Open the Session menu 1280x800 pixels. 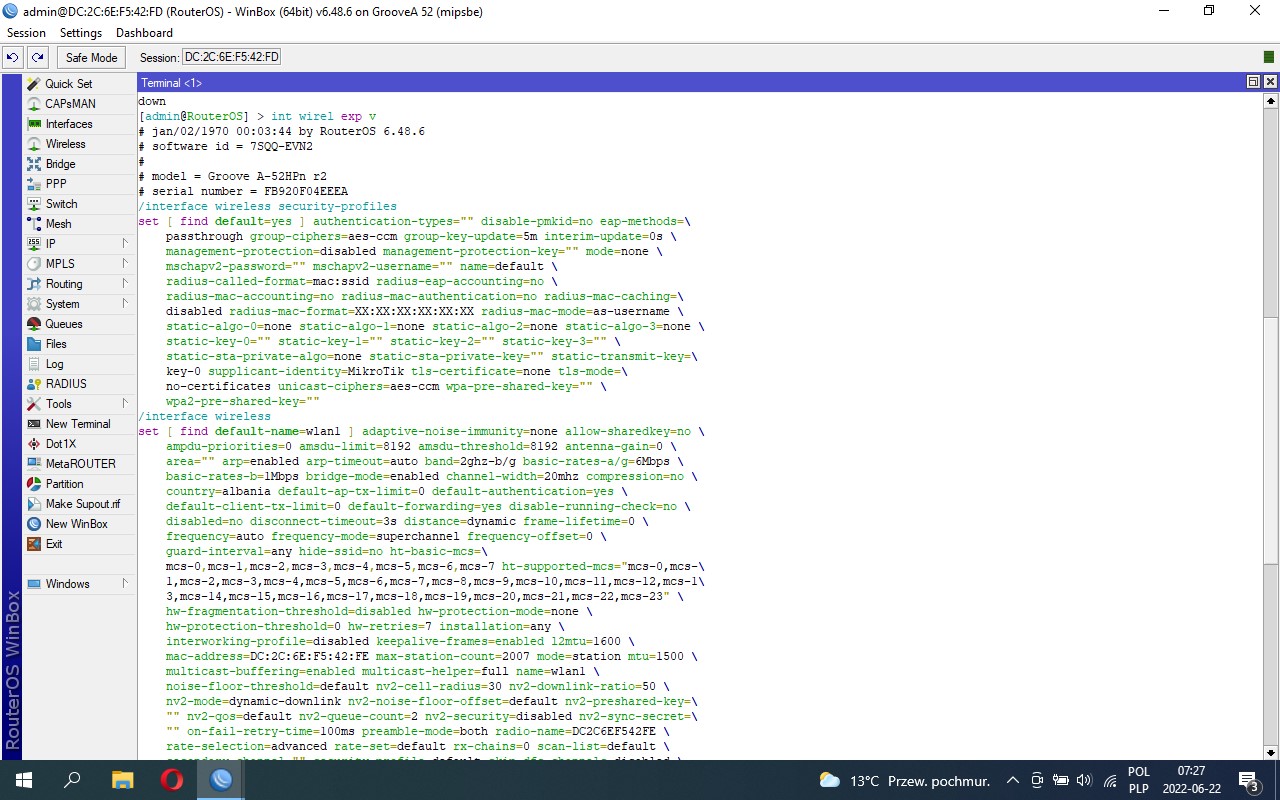click(26, 33)
